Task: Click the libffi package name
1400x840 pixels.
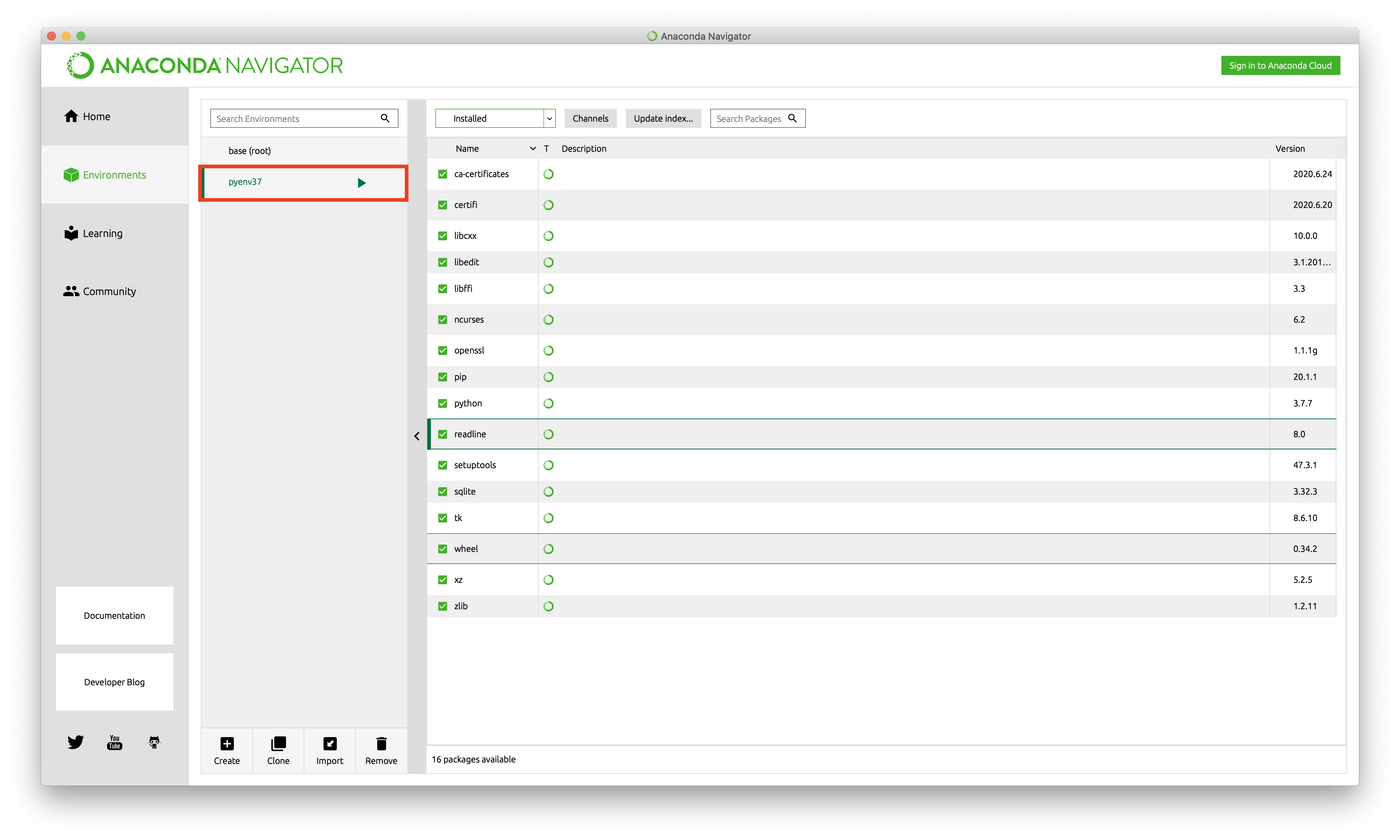Action: (463, 289)
